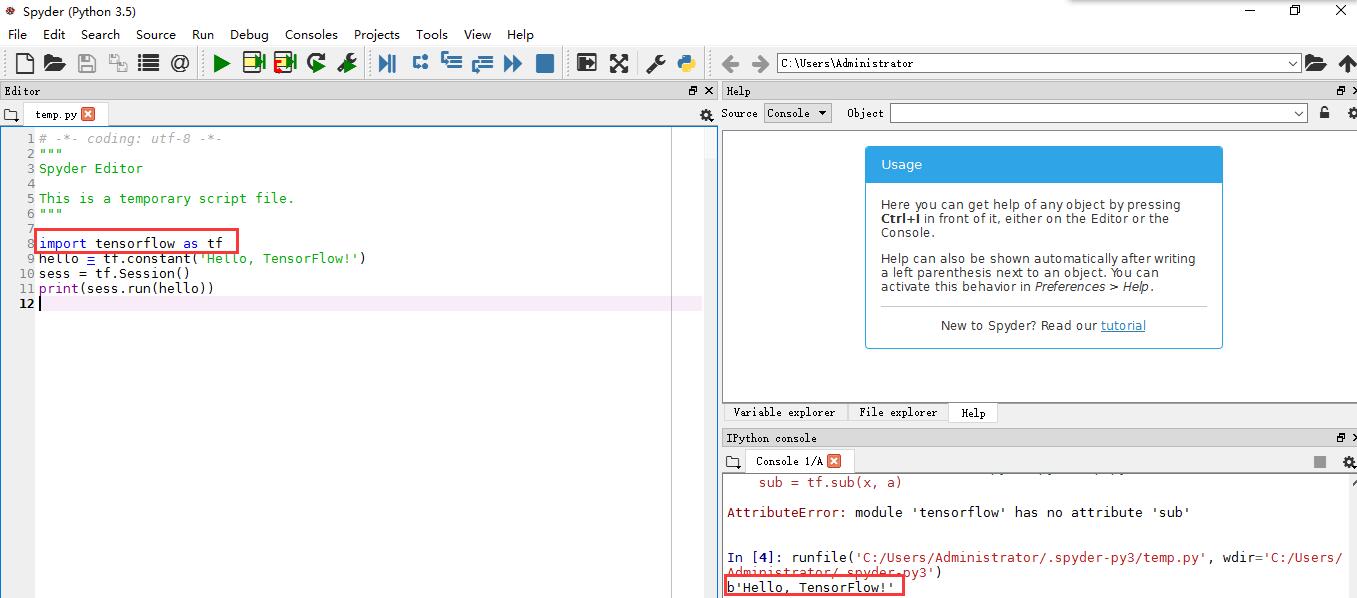Switch to the Variable explorer tab
The width and height of the screenshot is (1357, 598).
(x=784, y=412)
